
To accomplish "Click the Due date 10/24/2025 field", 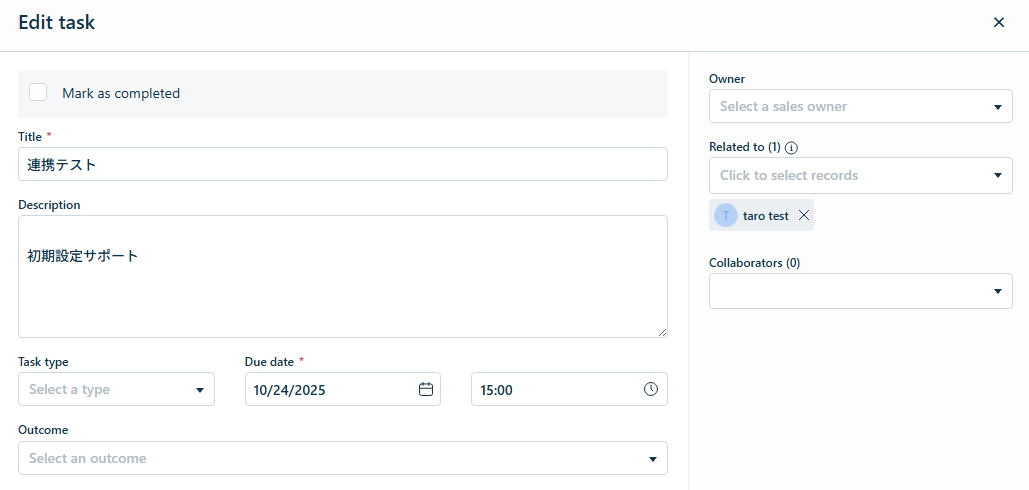I will click(x=330, y=390).
